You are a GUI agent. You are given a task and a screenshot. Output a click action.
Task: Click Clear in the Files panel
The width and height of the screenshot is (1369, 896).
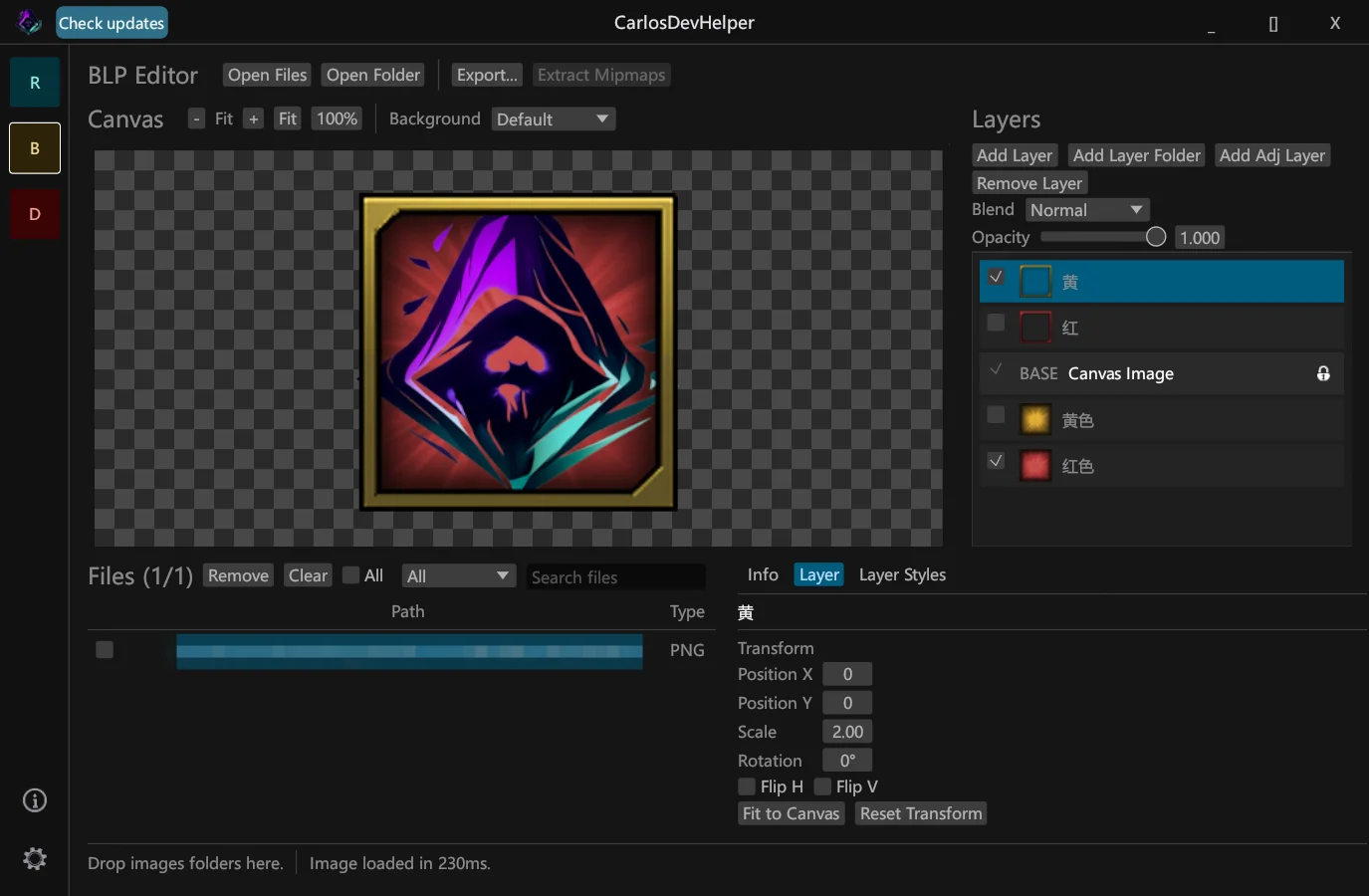[309, 575]
